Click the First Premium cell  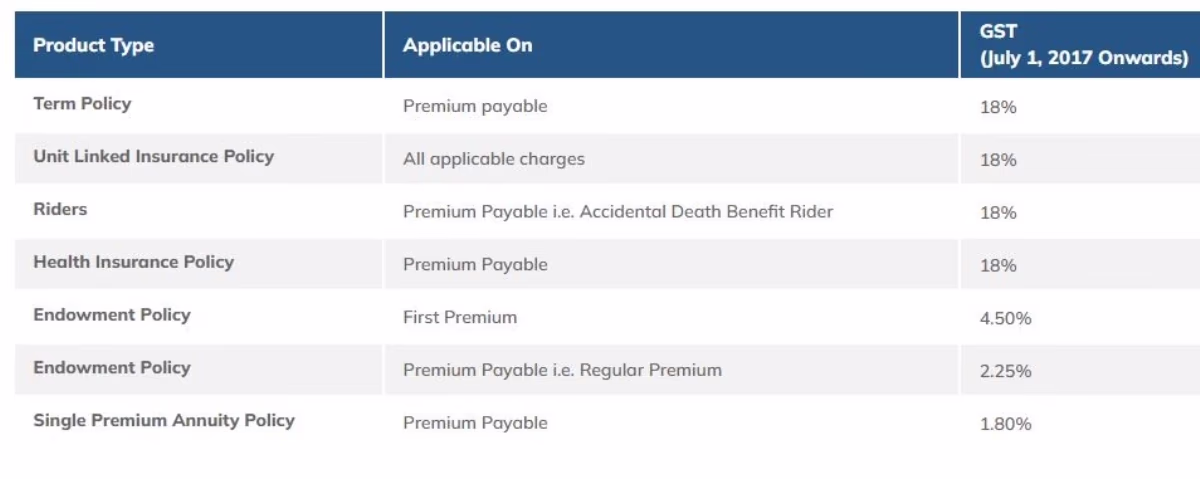tap(460, 317)
